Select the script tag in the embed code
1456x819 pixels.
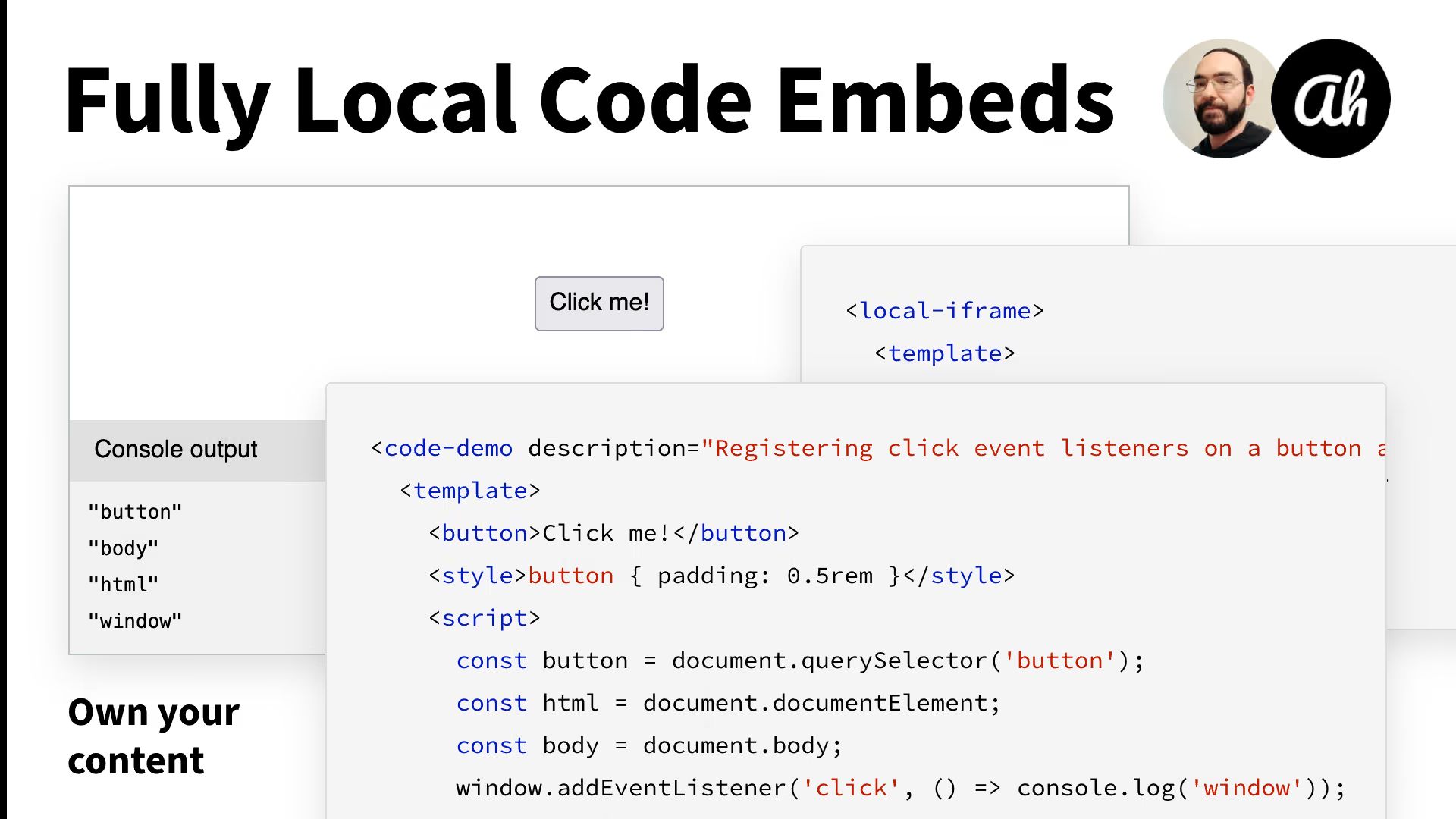coord(485,618)
